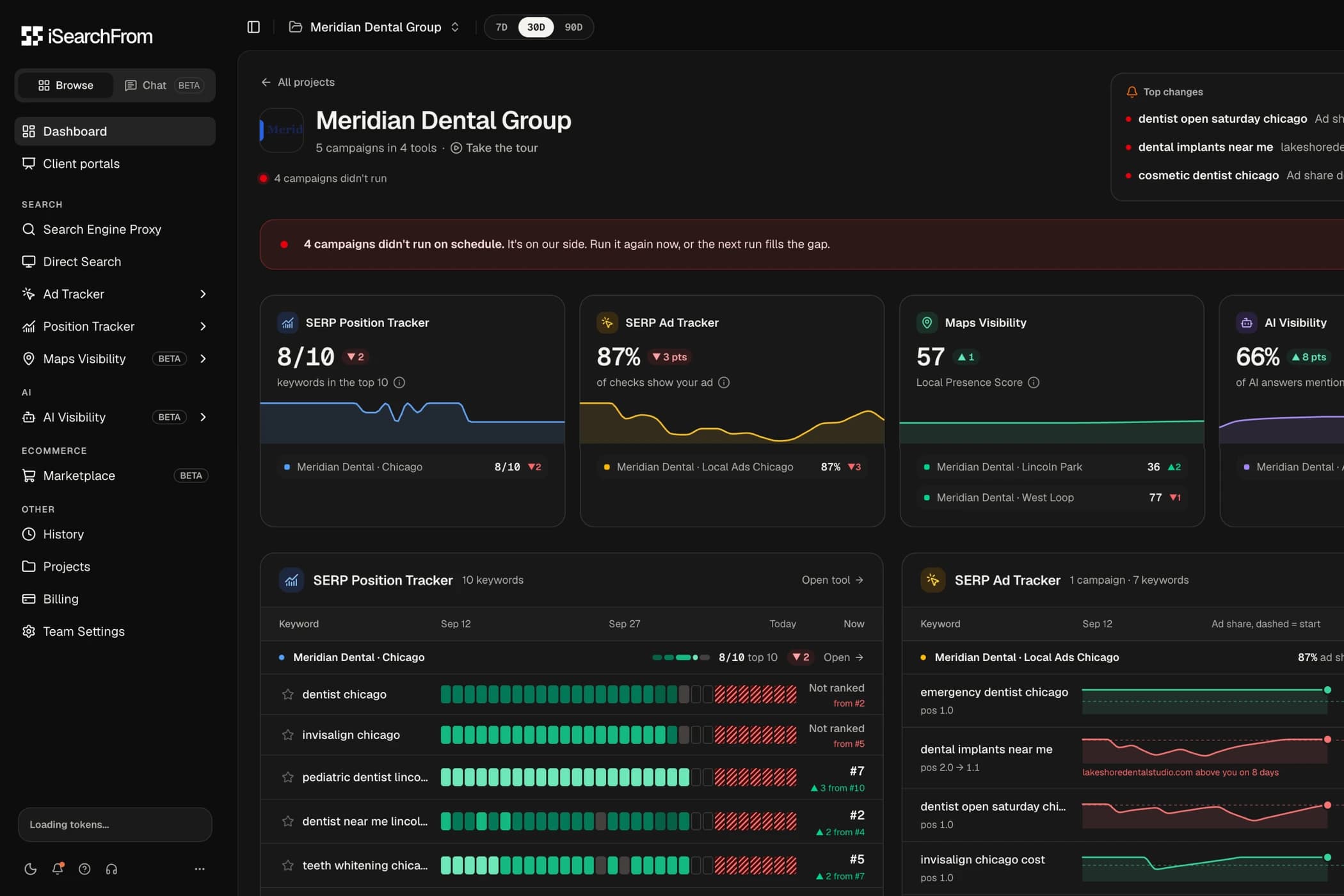1344x896 pixels.
Task: Click lakeshoredentalstudio.com competitor note
Action: [x=1180, y=772]
